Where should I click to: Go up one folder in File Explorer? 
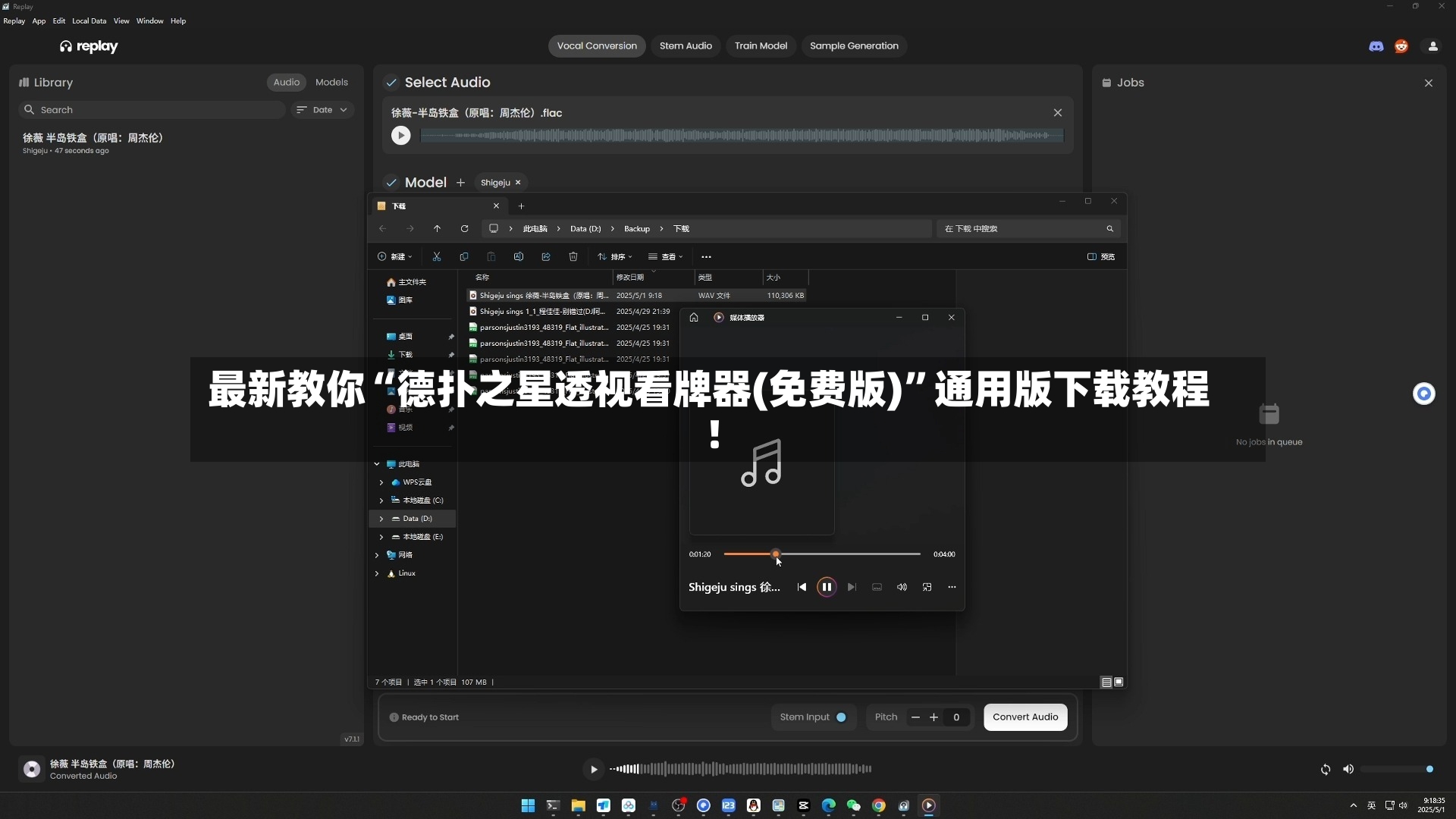coord(438,228)
